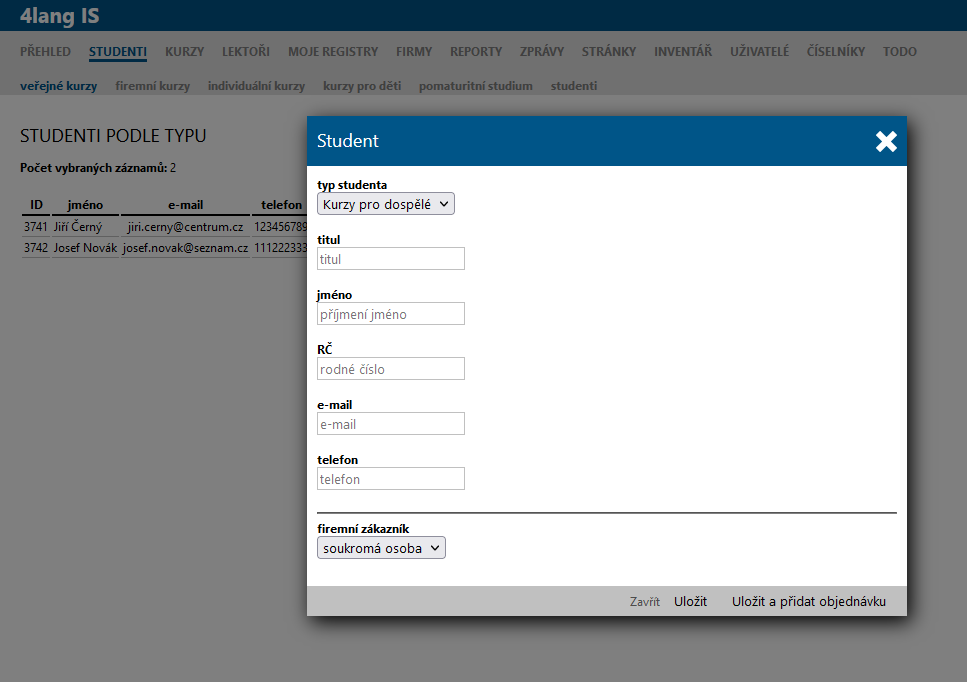Close the Student dialog with X icon
Screen dimensions: 967x682
(886, 141)
